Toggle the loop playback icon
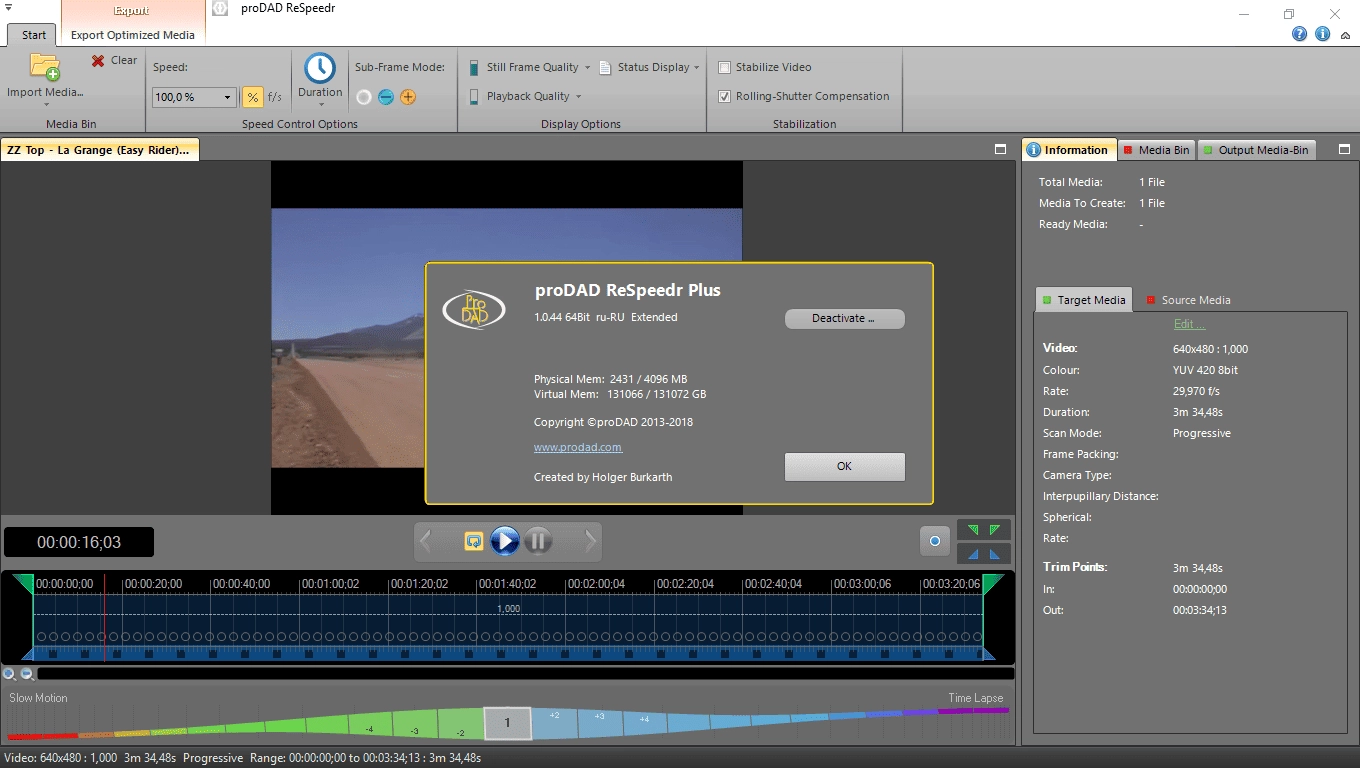Screen dimensions: 1360x768 pyautogui.click(x=474, y=541)
